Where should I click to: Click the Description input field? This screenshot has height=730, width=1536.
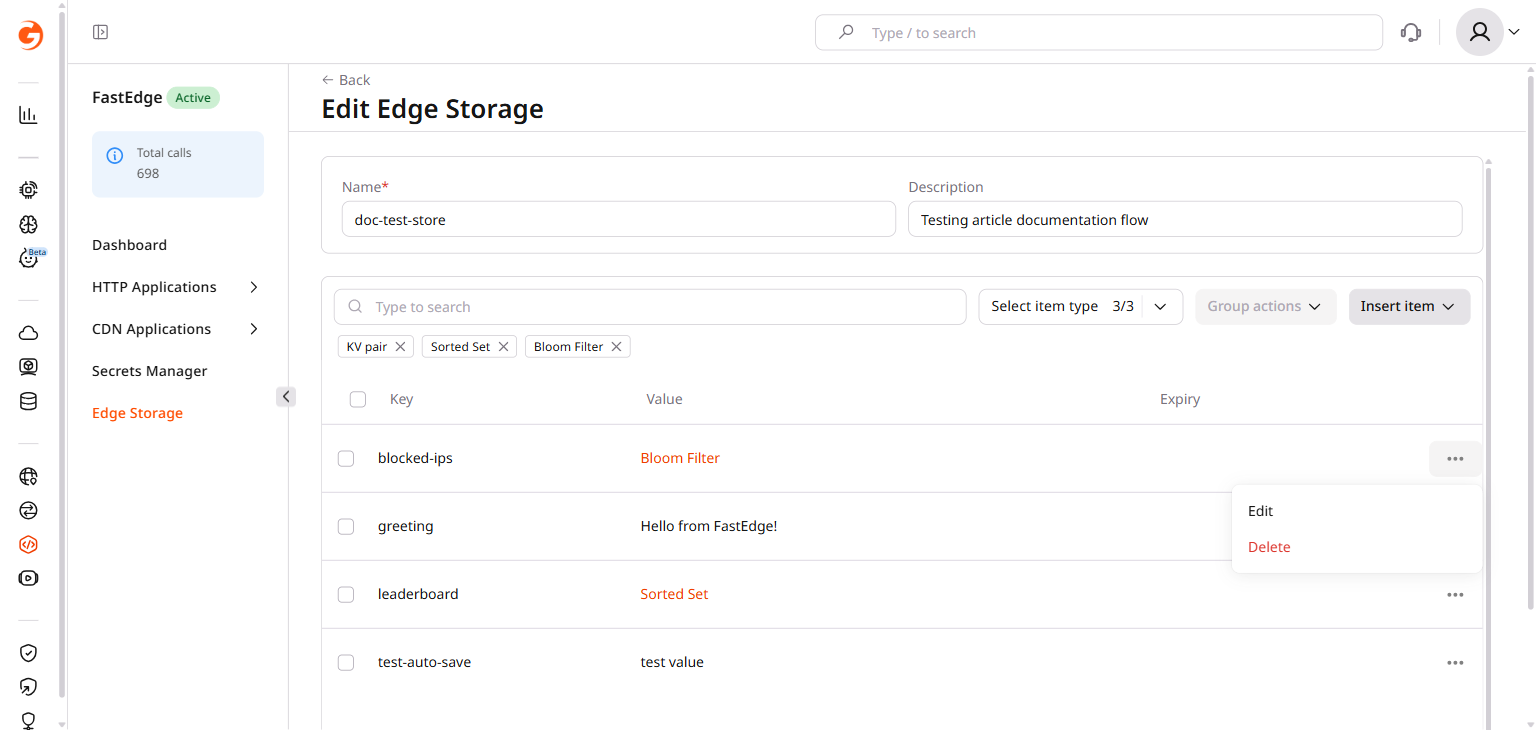[x=1185, y=219]
